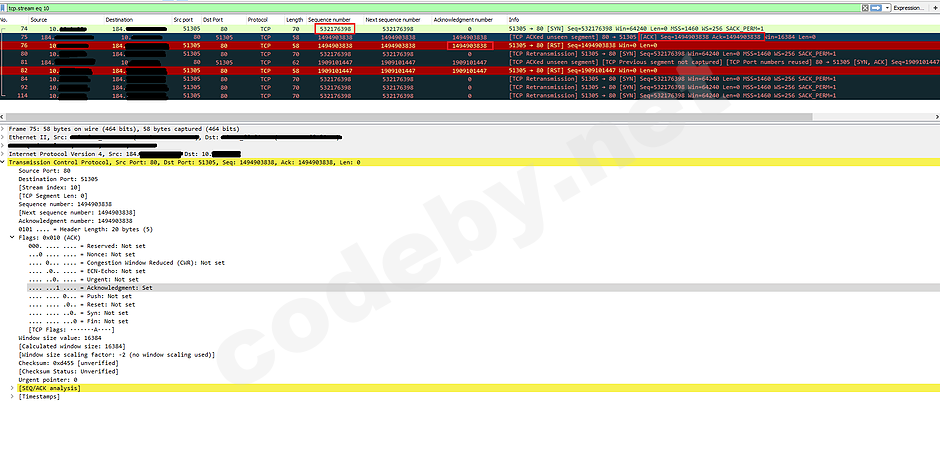Select packet 92 TCP Retransmission row

click(x=470, y=87)
